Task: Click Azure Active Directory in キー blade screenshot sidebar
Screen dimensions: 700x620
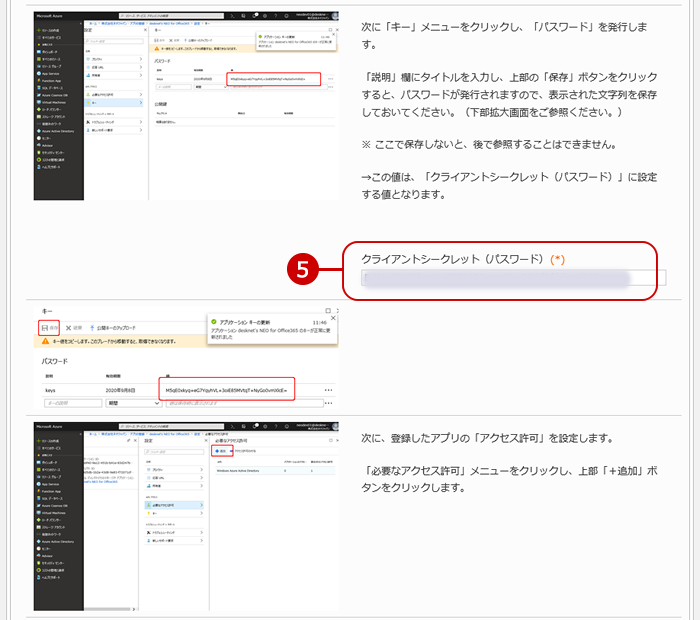Action: tap(58, 131)
